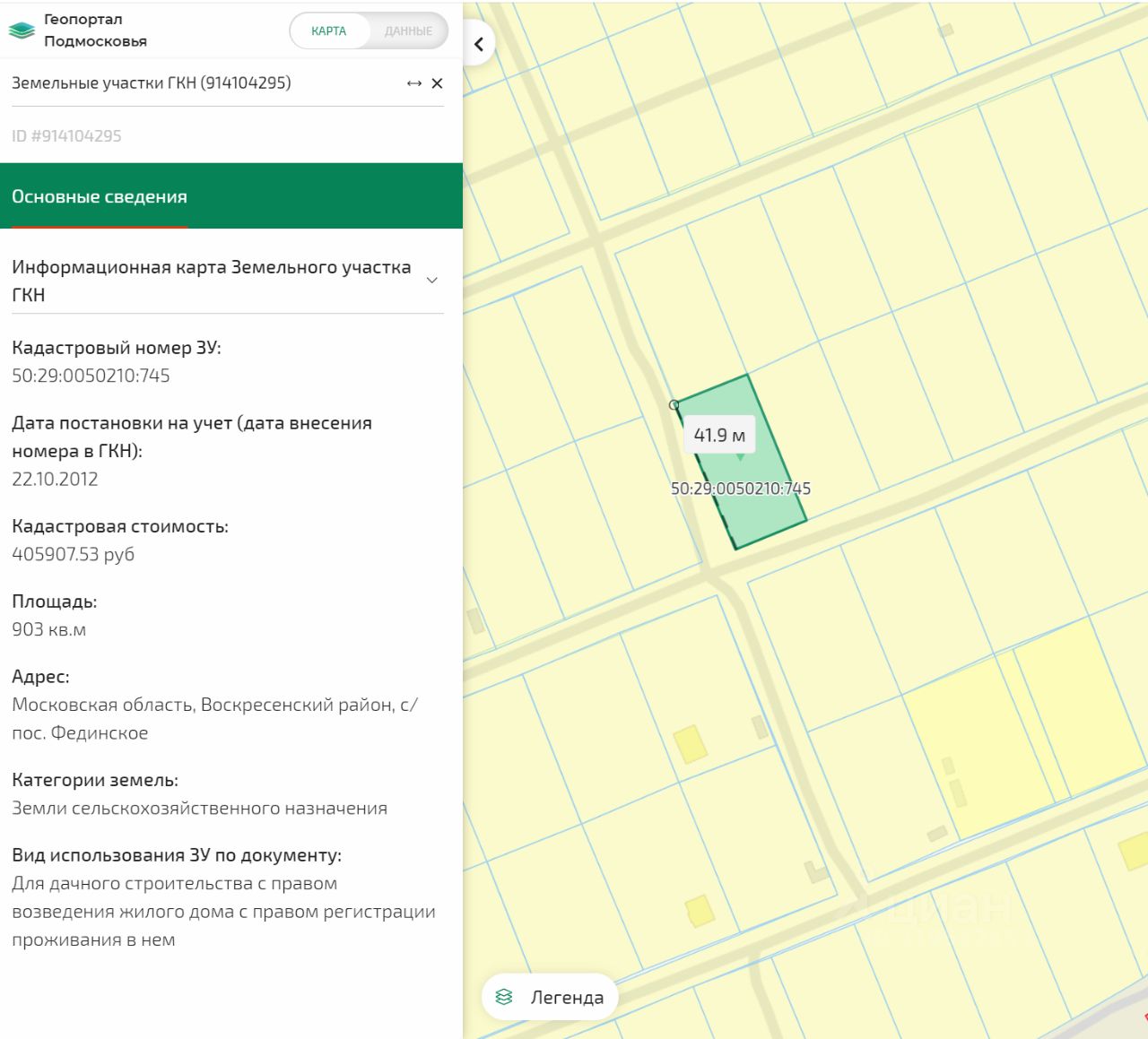Screen dimensions: 1148x1039
Task: Switch to the ДАННЫЕ view
Action: pyautogui.click(x=408, y=30)
